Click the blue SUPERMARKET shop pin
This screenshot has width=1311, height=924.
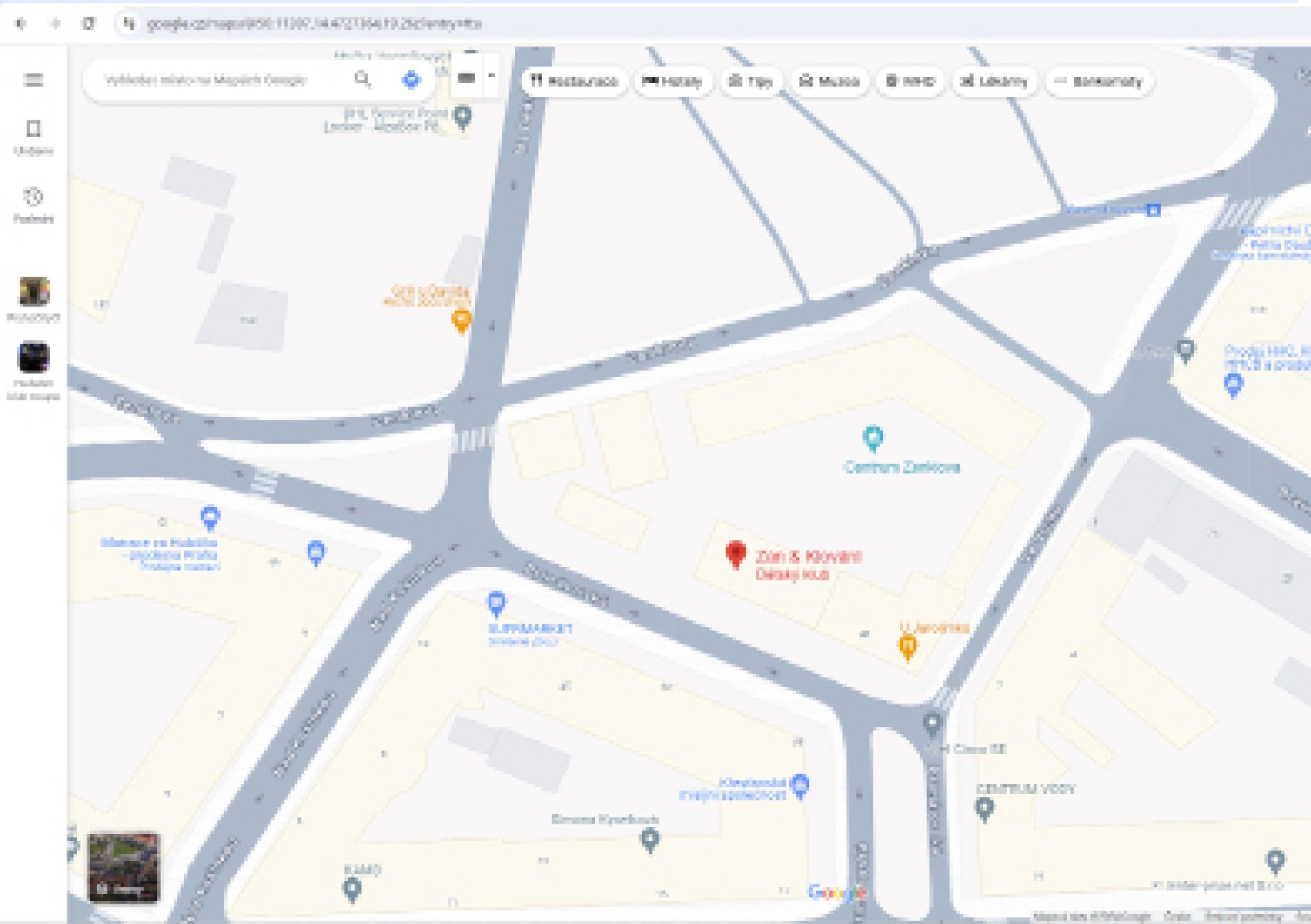click(496, 604)
